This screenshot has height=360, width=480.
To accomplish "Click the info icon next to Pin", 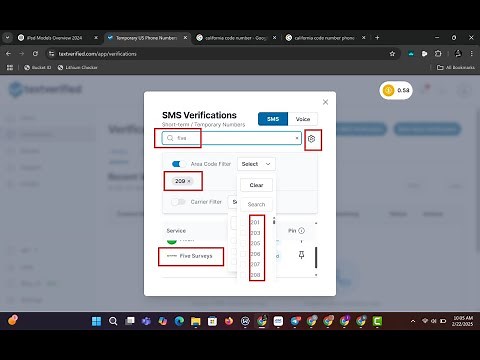I will click(302, 231).
